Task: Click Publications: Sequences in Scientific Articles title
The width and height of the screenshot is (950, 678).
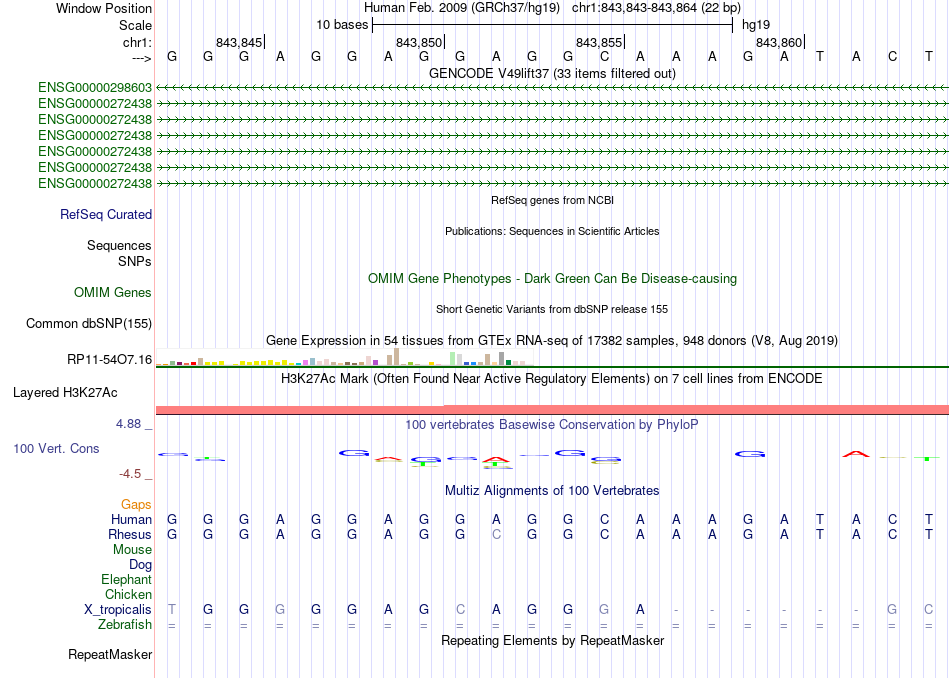Action: pos(552,231)
